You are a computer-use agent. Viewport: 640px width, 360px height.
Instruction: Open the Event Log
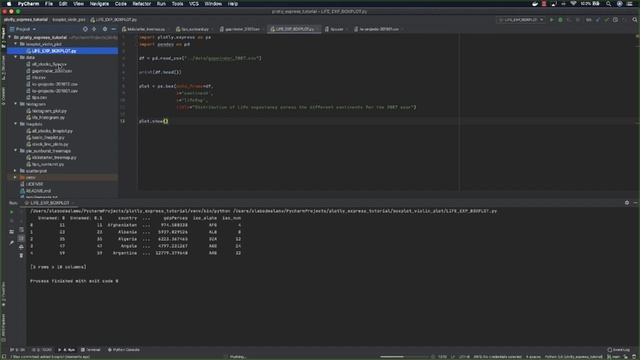point(619,350)
